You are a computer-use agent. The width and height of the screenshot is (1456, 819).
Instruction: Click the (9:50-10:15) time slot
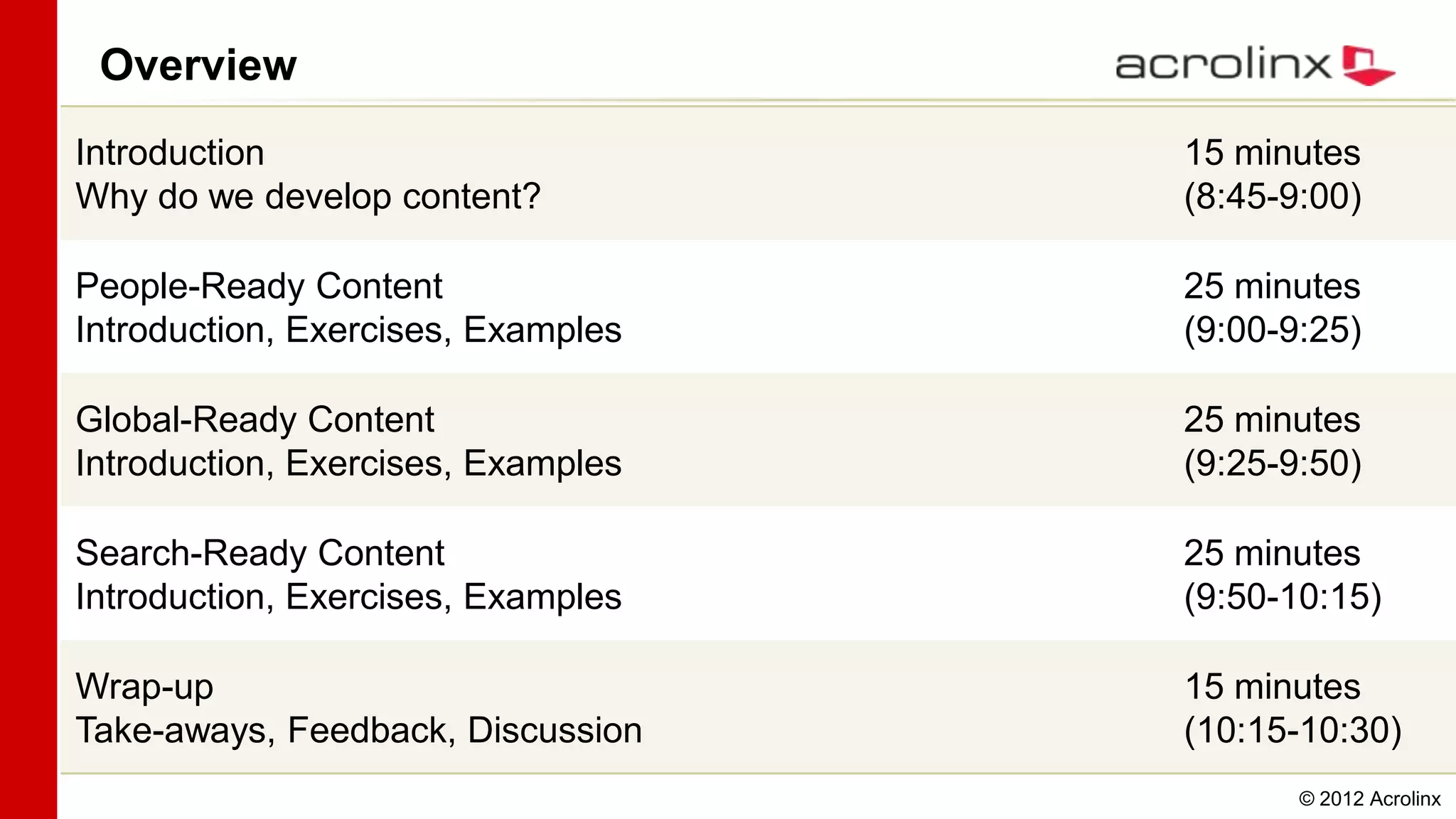point(1283,597)
